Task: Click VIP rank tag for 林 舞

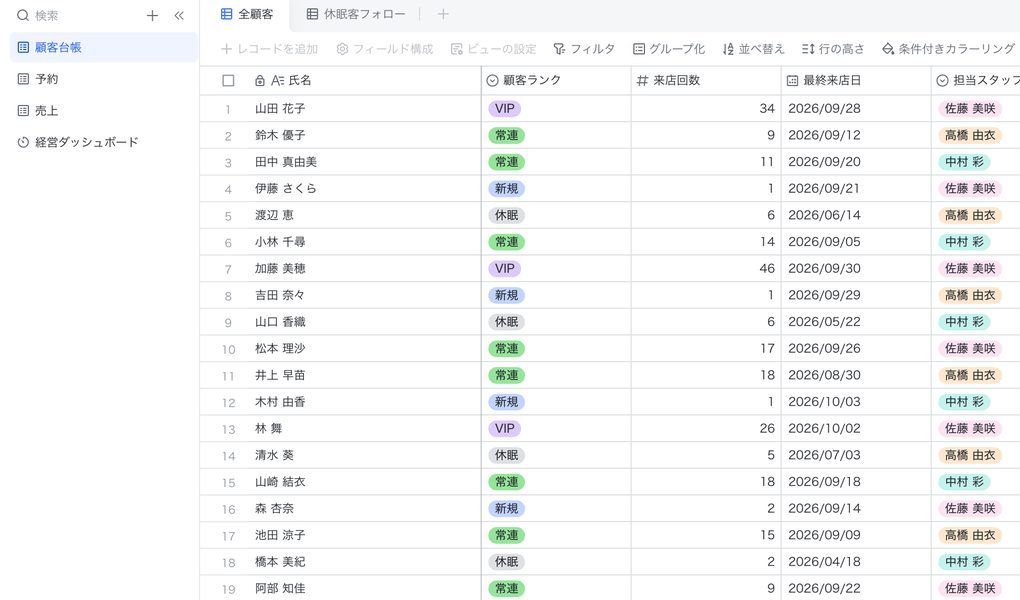Action: (x=504, y=429)
